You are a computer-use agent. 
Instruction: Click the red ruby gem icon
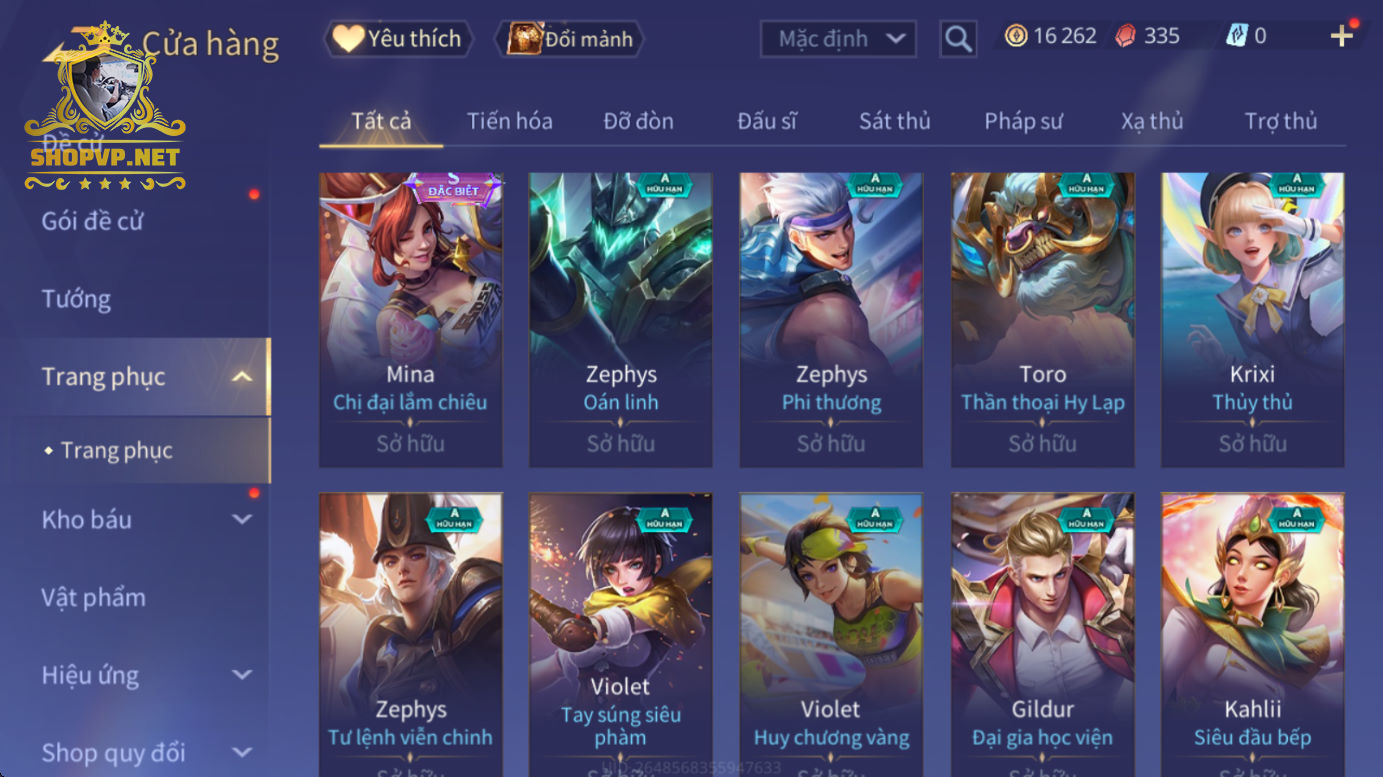pos(1126,36)
